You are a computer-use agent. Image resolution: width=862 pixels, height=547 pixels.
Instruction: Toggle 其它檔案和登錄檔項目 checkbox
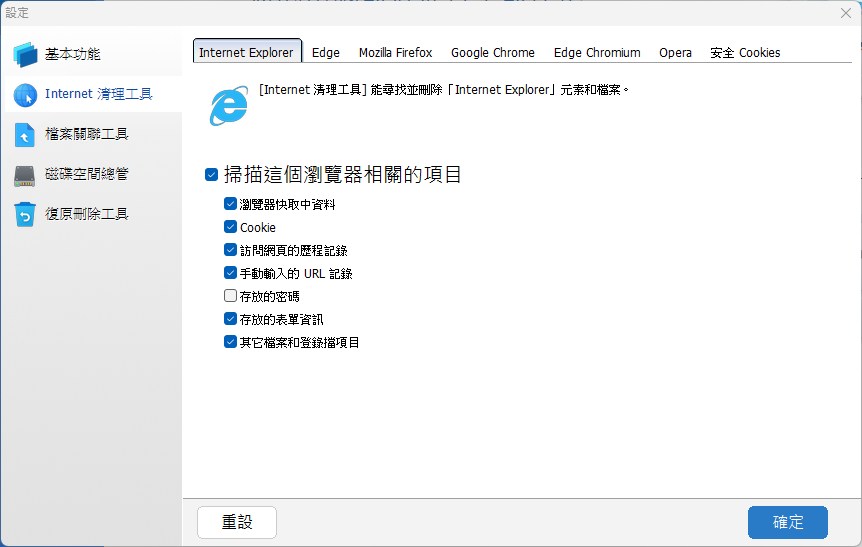point(230,342)
